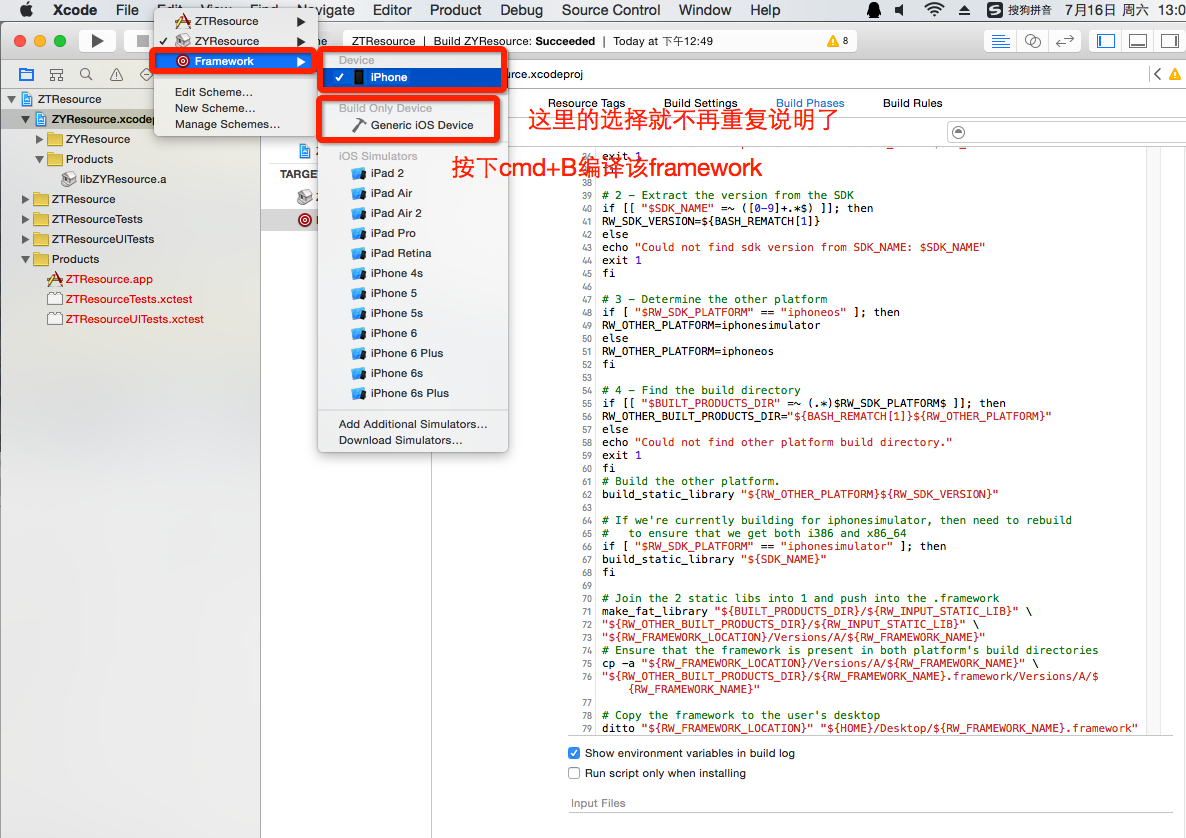Open the Symbol navigator icon
Image resolution: width=1186 pixels, height=838 pixels.
tap(56, 74)
